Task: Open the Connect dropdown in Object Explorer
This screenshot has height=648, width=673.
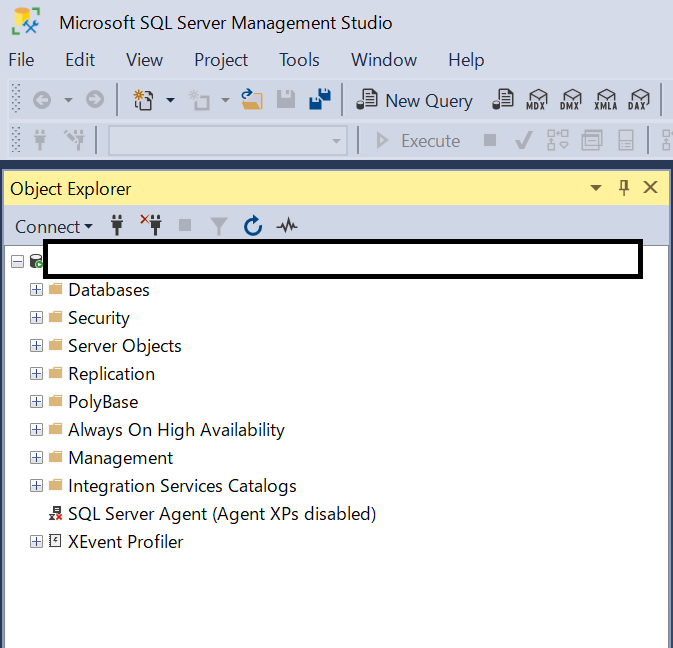Action: click(54, 227)
